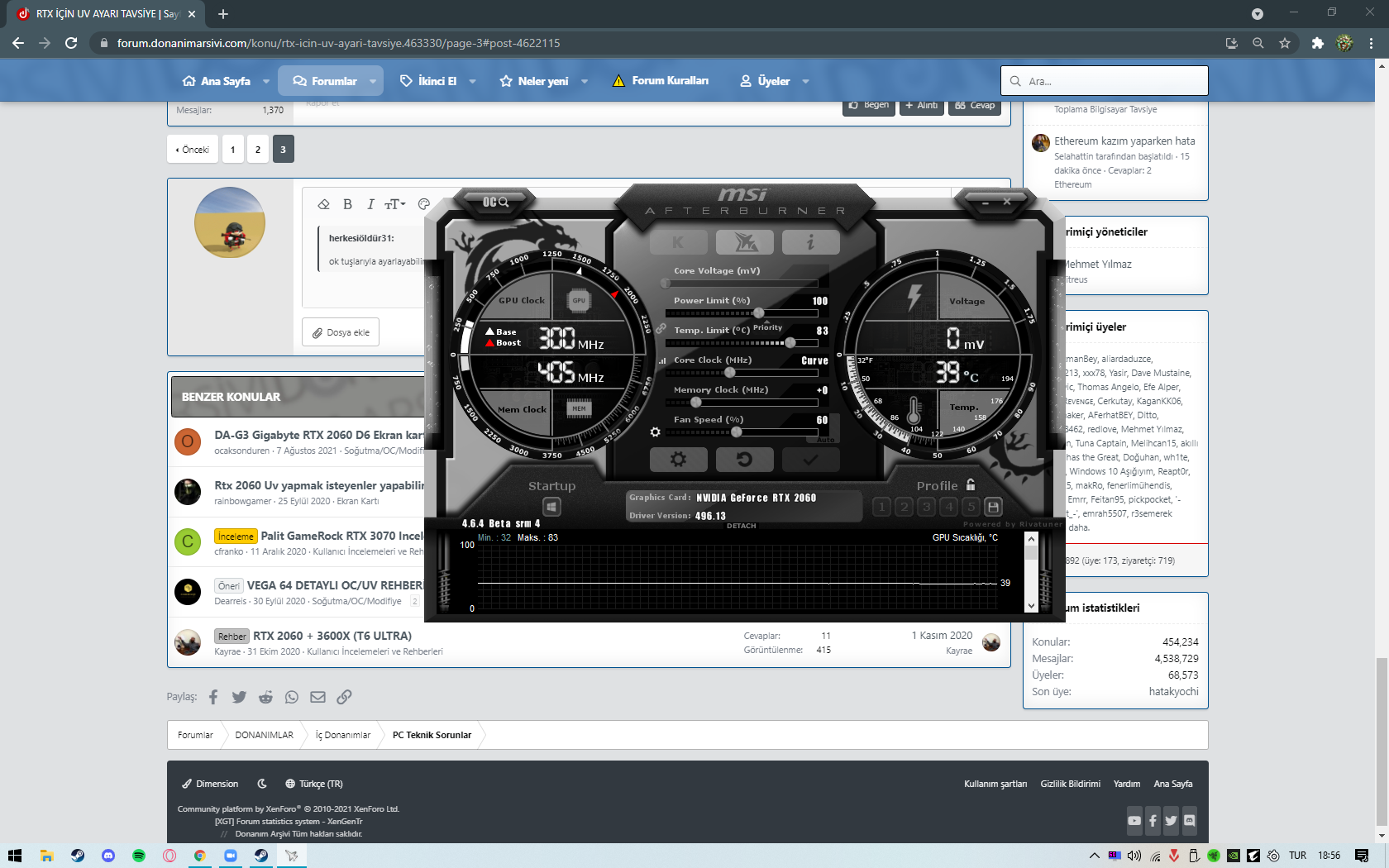This screenshot has width=1389, height=868.
Task: Go to page 2 of thread
Action: click(258, 150)
